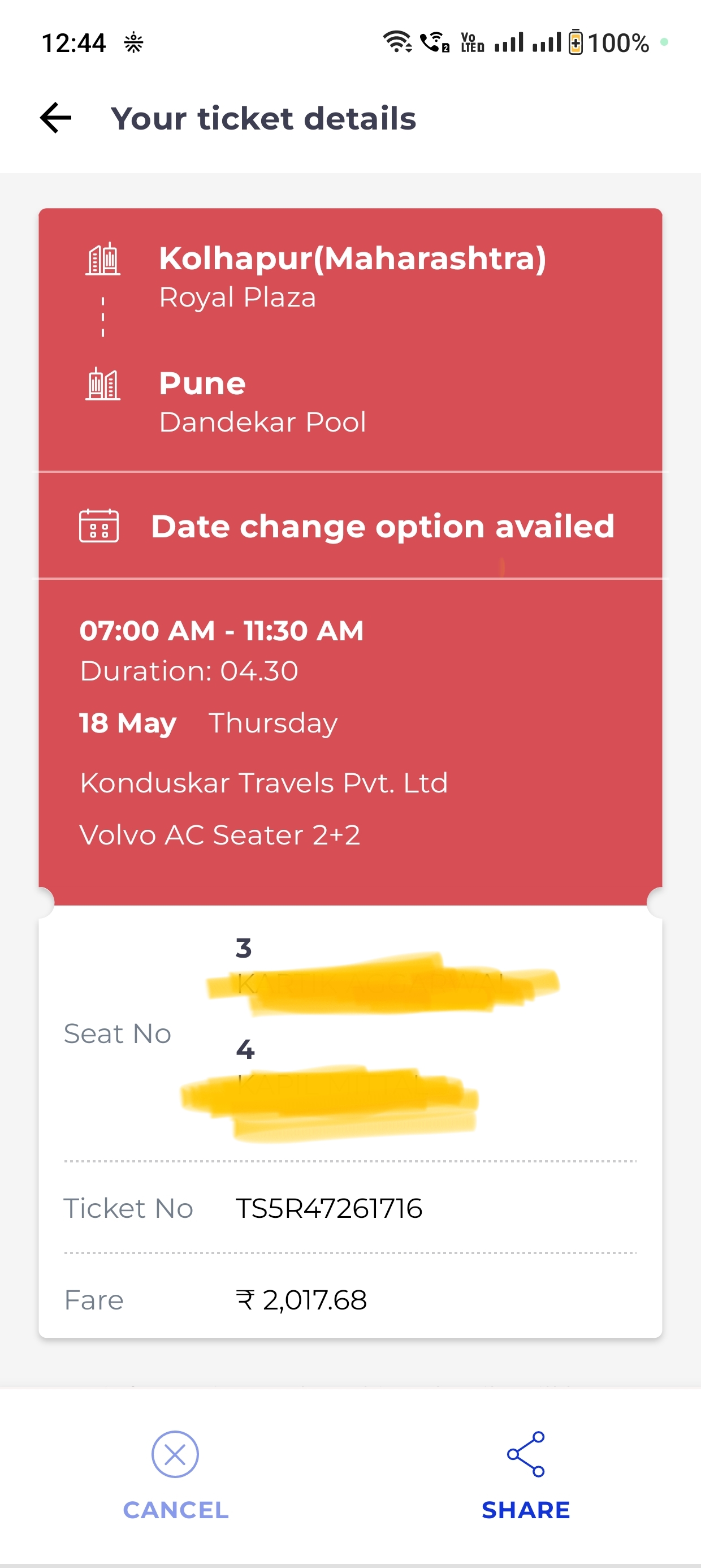
Task: Tap the battery indicator icon
Action: pyautogui.click(x=575, y=42)
